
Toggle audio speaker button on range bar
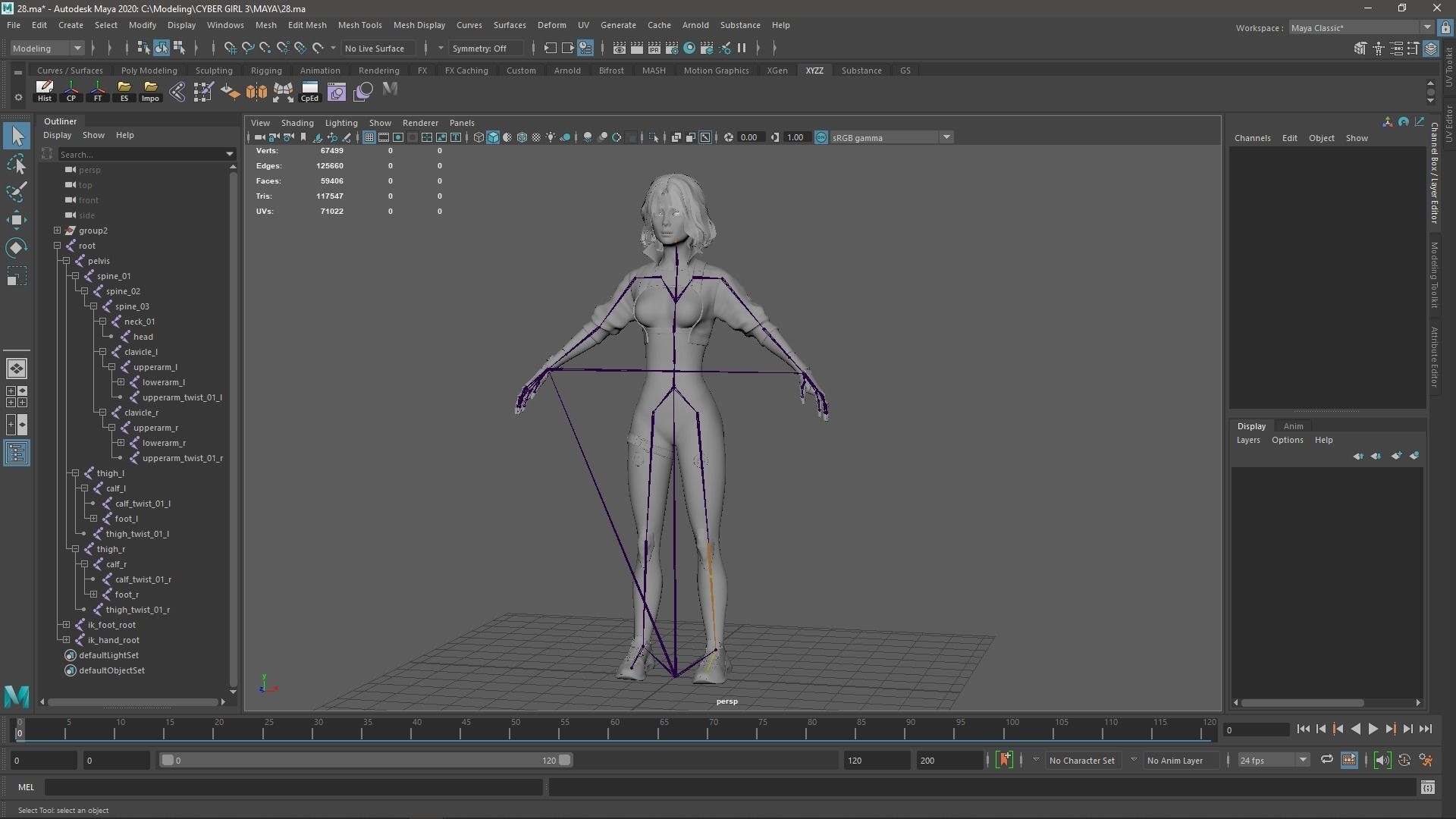1382,760
